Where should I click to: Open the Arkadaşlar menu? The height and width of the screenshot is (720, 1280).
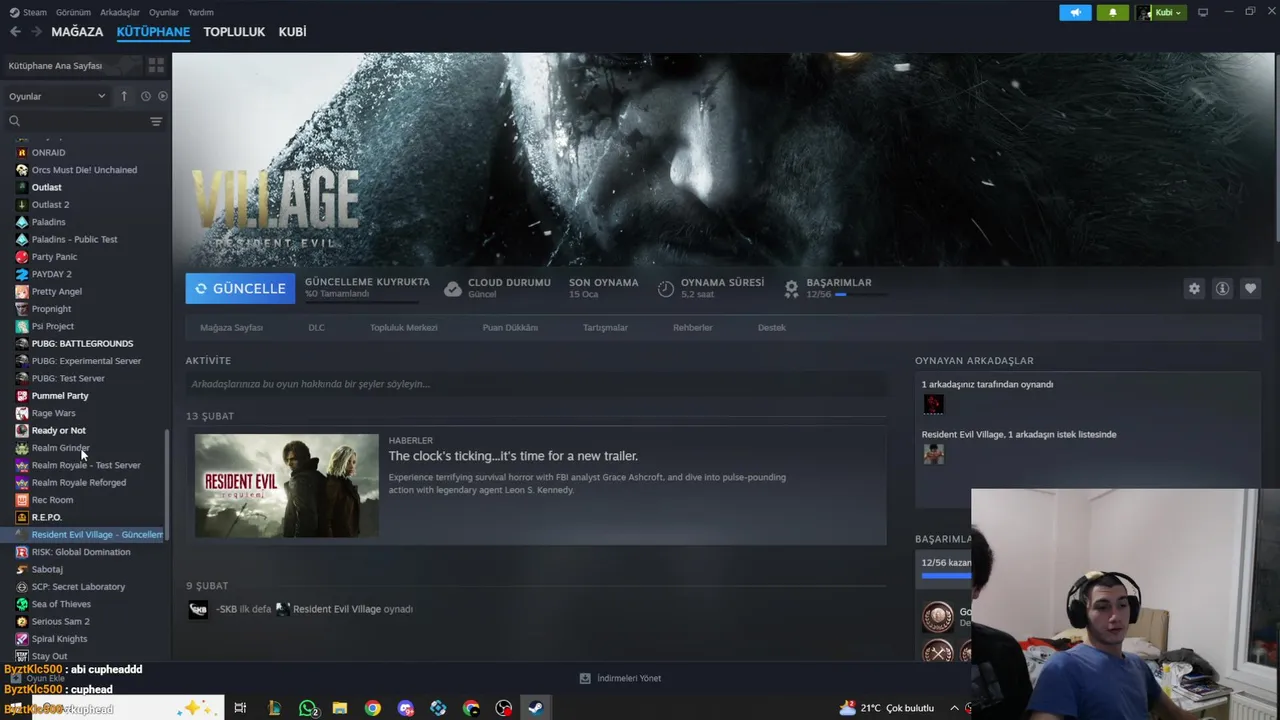point(120,12)
